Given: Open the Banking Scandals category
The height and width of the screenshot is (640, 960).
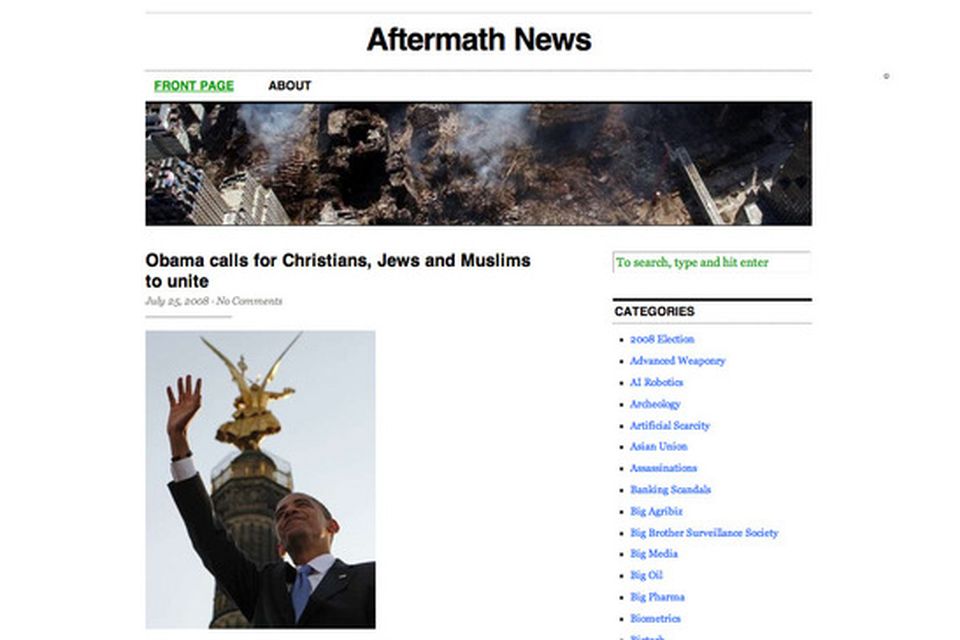Looking at the screenshot, I should coord(670,489).
